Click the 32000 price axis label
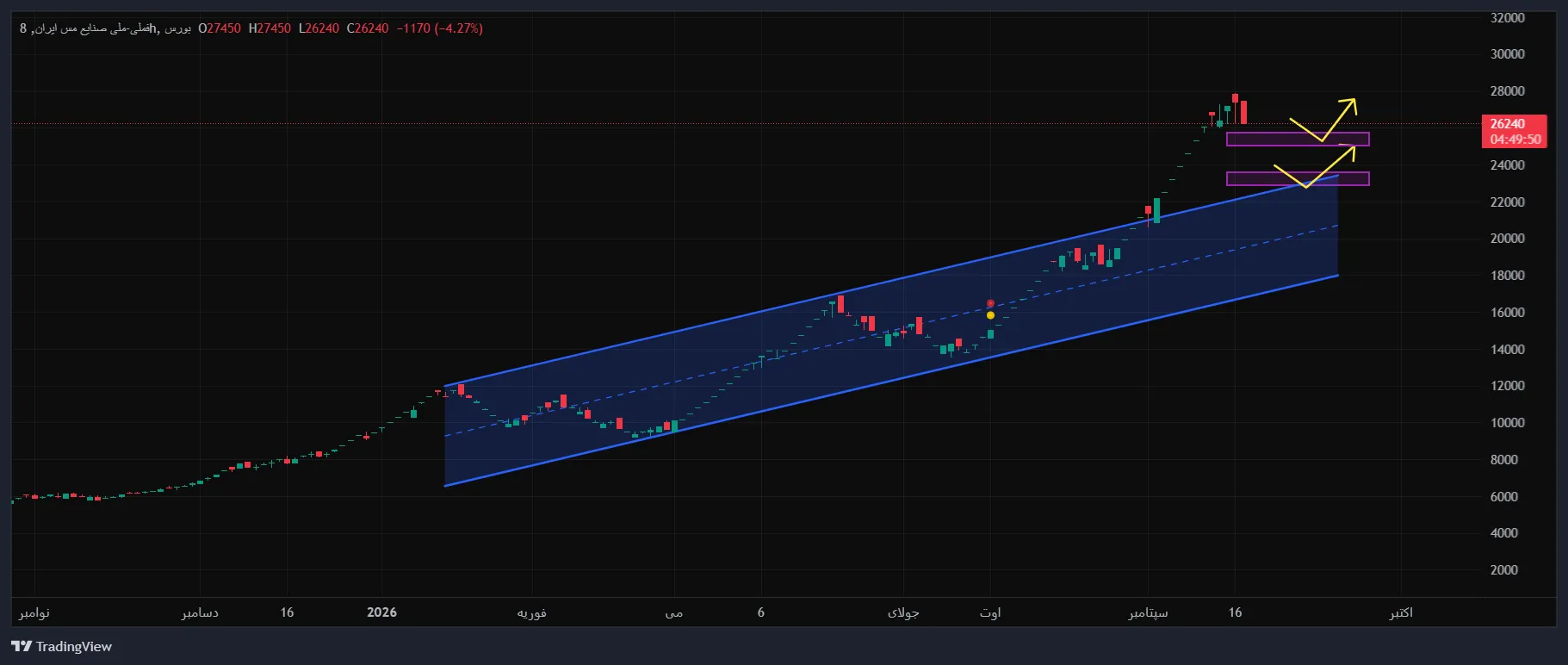 [x=1507, y=17]
